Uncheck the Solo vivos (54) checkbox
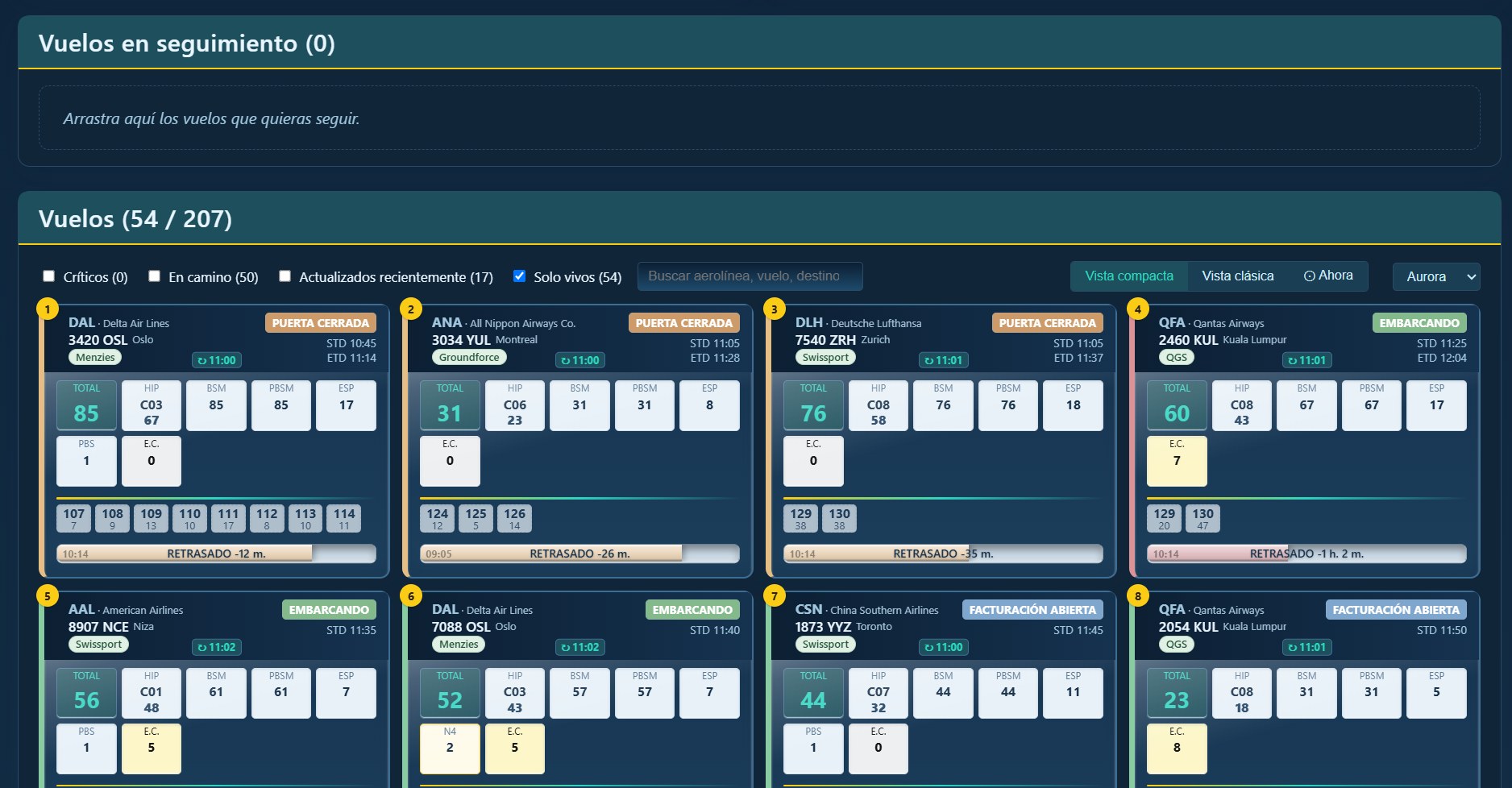1512x788 pixels. pos(520,276)
